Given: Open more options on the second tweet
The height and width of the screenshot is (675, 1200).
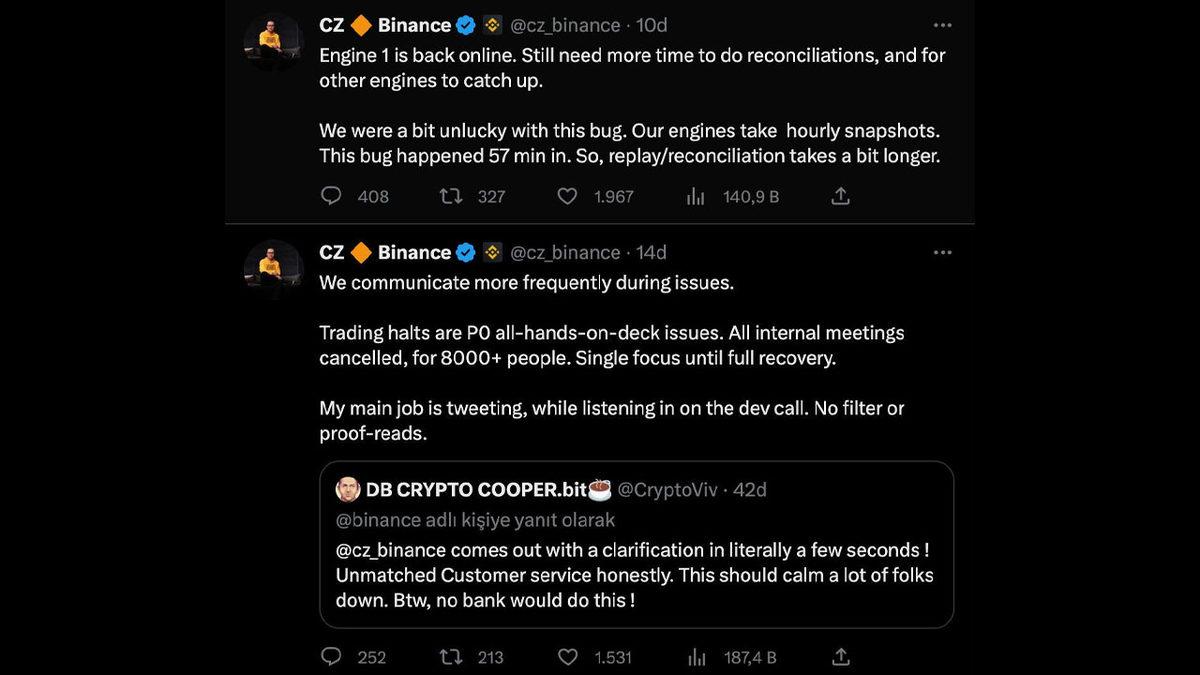Looking at the screenshot, I should click(x=941, y=252).
